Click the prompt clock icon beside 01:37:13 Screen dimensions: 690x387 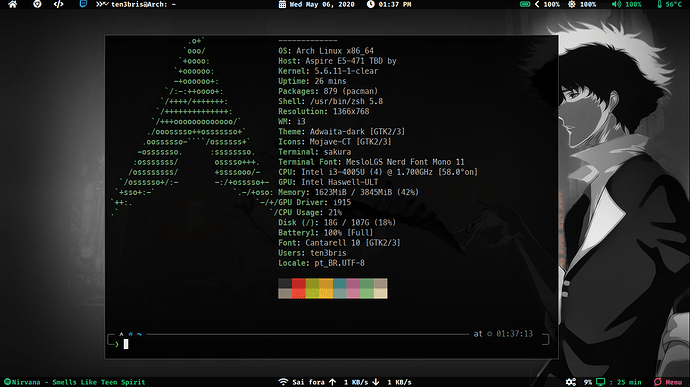pyautogui.click(x=489, y=334)
